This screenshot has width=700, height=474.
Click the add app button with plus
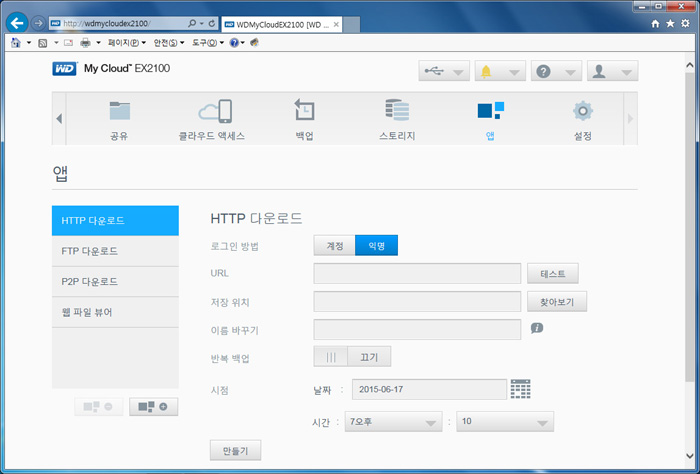click(154, 407)
